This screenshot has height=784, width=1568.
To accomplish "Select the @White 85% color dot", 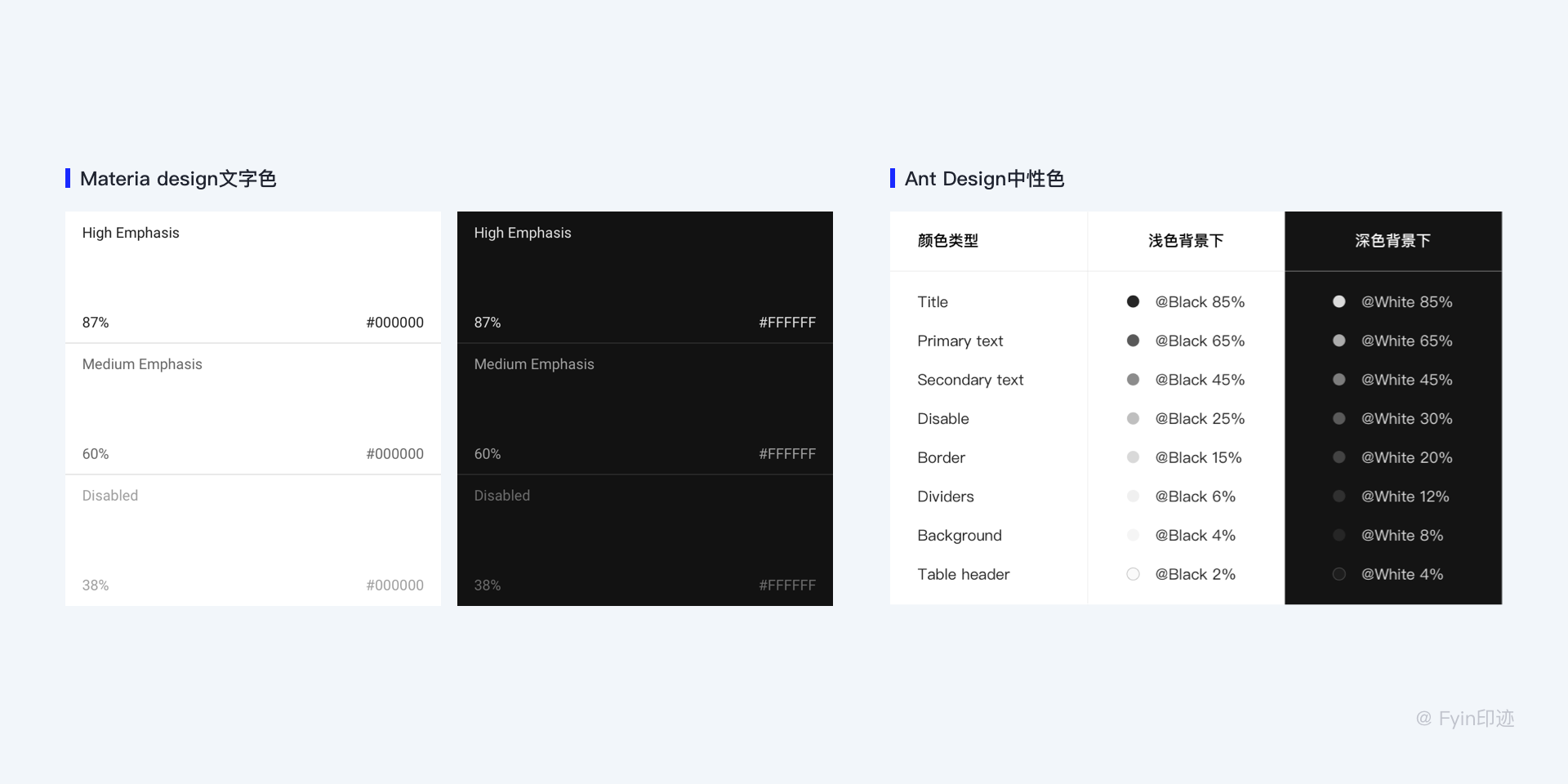I will pyautogui.click(x=1339, y=301).
